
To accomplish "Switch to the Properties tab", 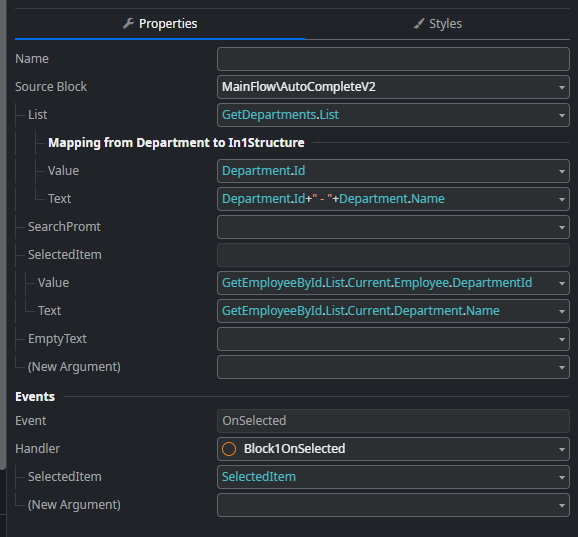I will pyautogui.click(x=160, y=24).
